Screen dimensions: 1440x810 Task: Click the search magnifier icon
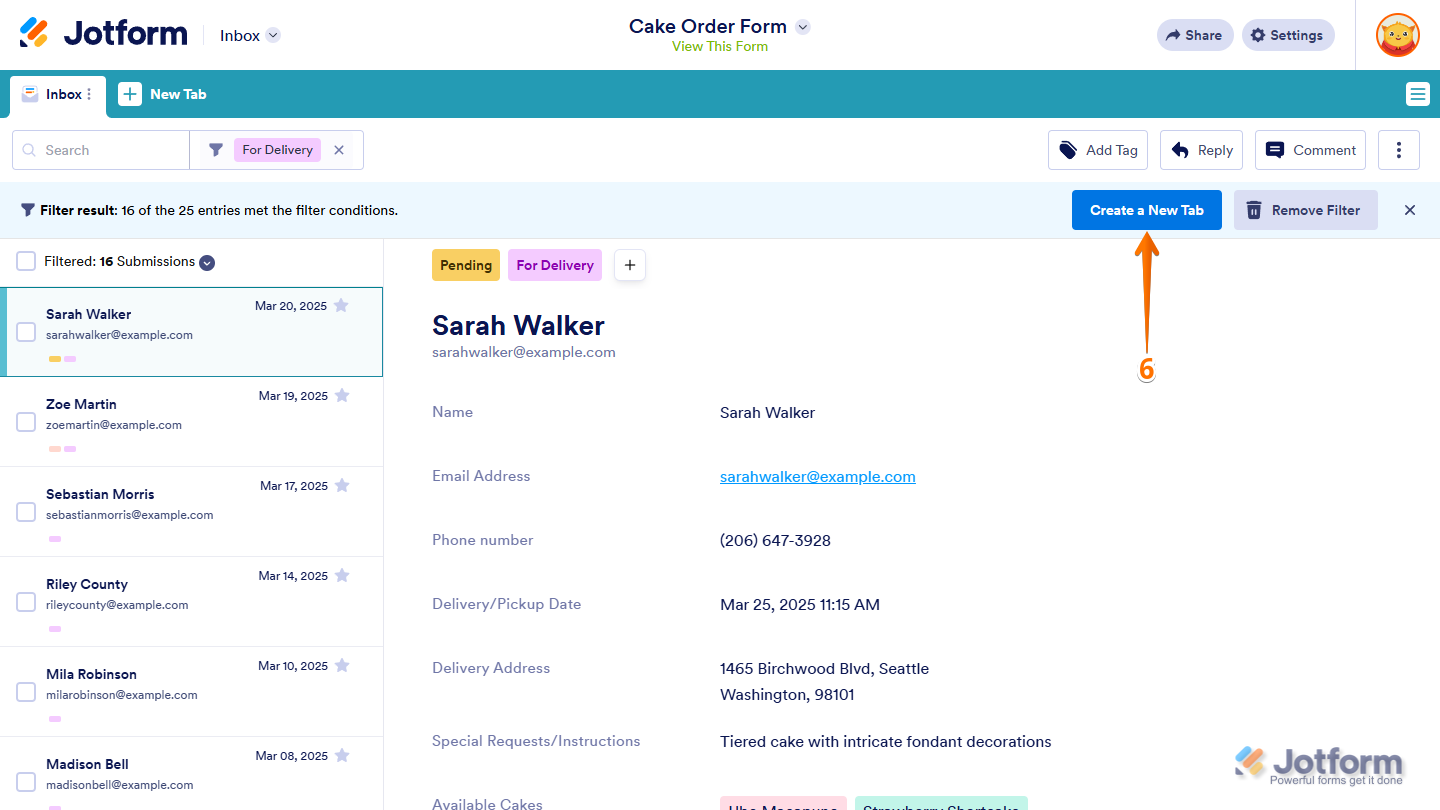tap(29, 150)
